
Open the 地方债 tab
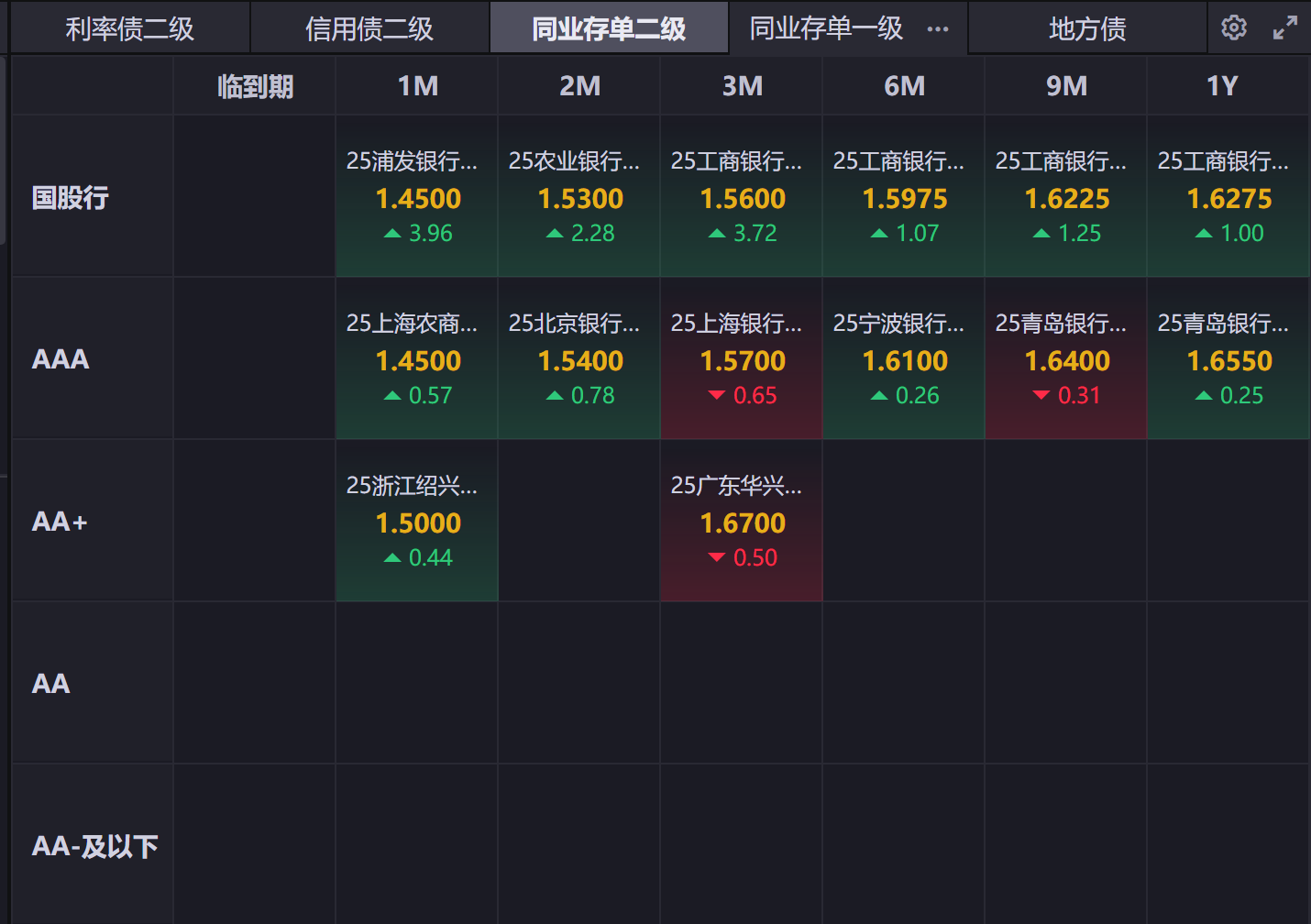[x=1087, y=29]
